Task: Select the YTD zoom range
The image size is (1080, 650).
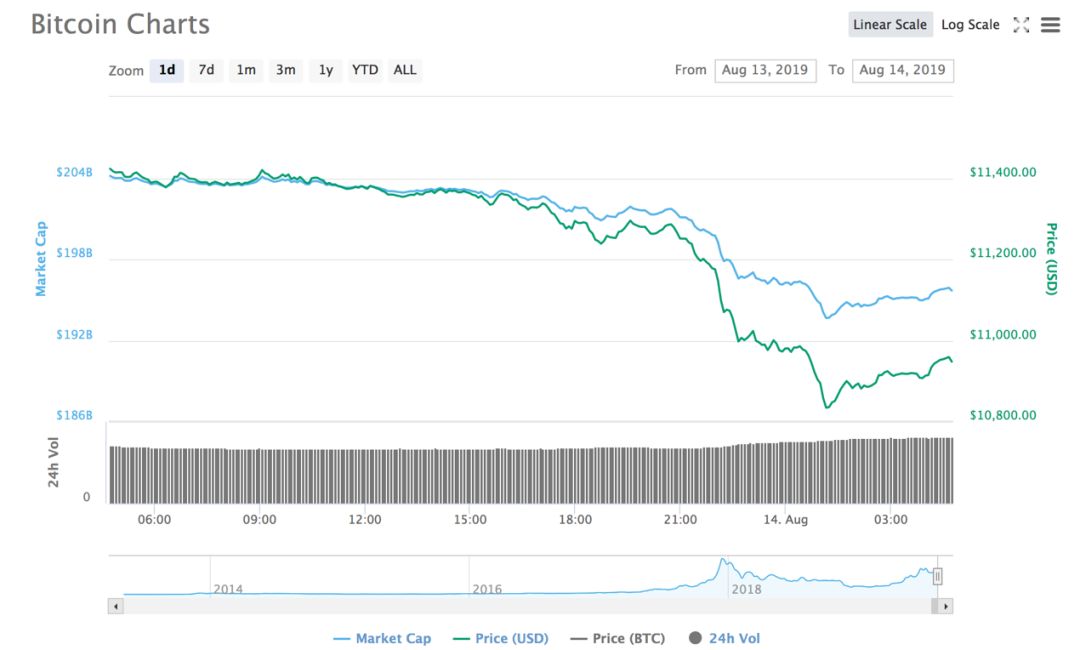Action: 365,70
